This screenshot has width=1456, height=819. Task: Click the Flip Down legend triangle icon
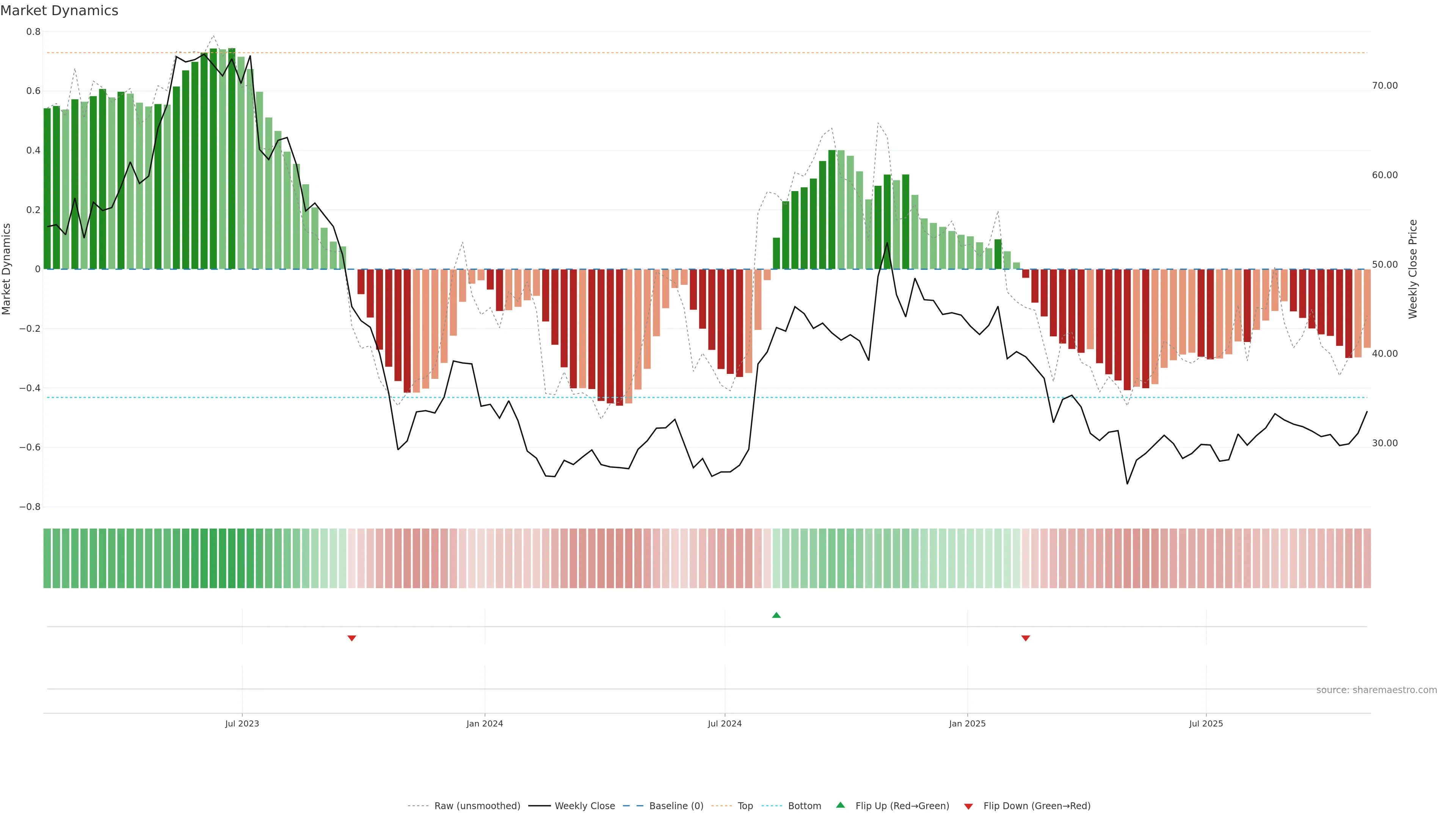pos(968,806)
